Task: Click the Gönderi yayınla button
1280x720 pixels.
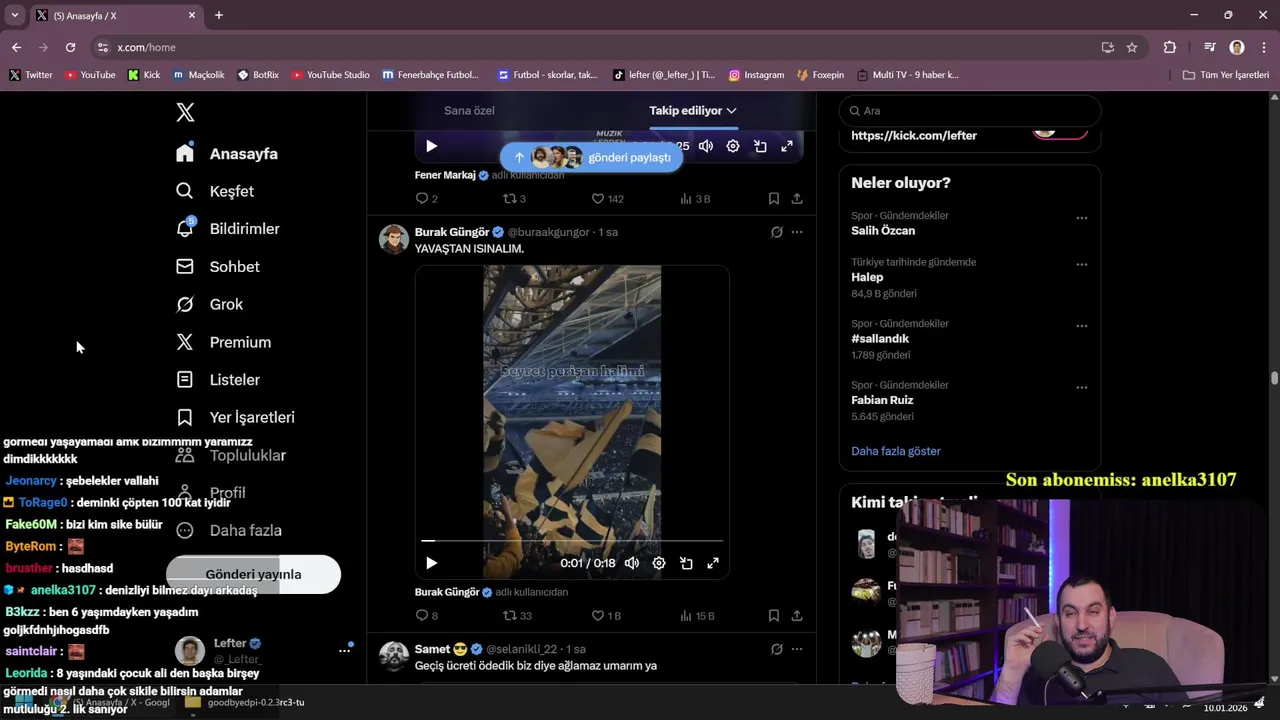Action: pos(253,574)
